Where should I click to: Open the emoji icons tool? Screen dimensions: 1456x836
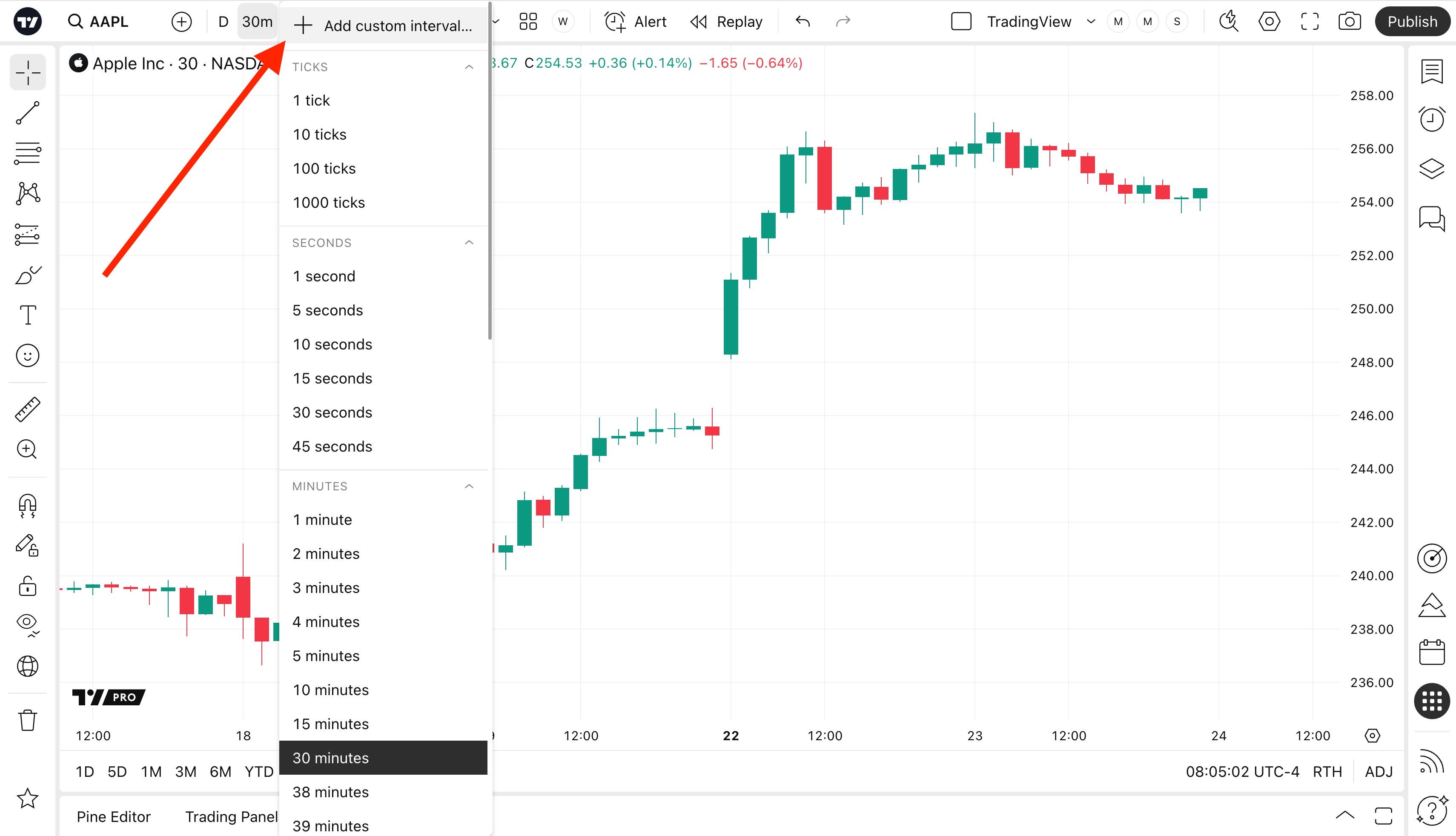pyautogui.click(x=28, y=356)
